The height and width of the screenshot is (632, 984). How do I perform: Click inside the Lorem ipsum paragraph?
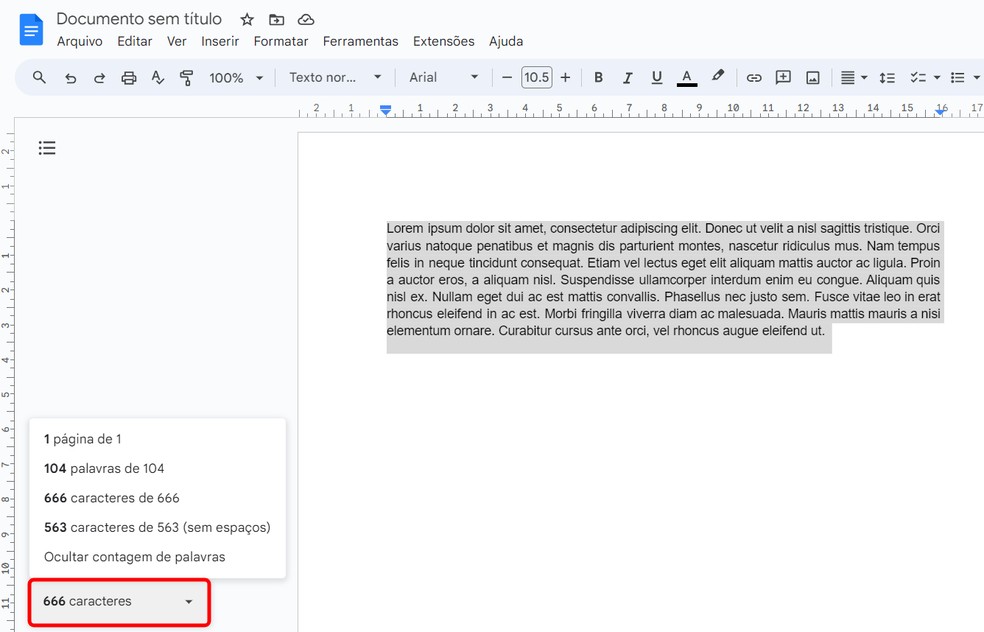point(665,279)
